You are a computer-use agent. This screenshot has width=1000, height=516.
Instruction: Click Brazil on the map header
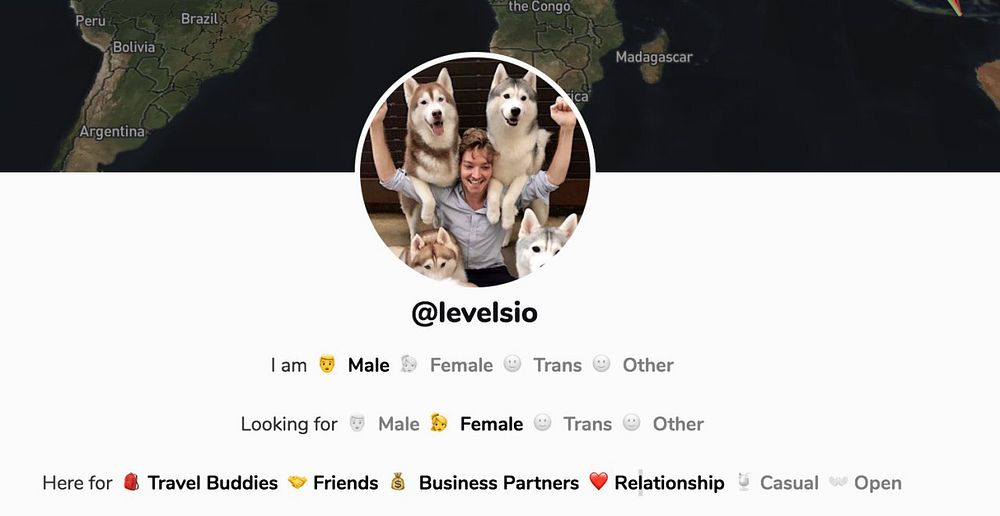[x=200, y=18]
